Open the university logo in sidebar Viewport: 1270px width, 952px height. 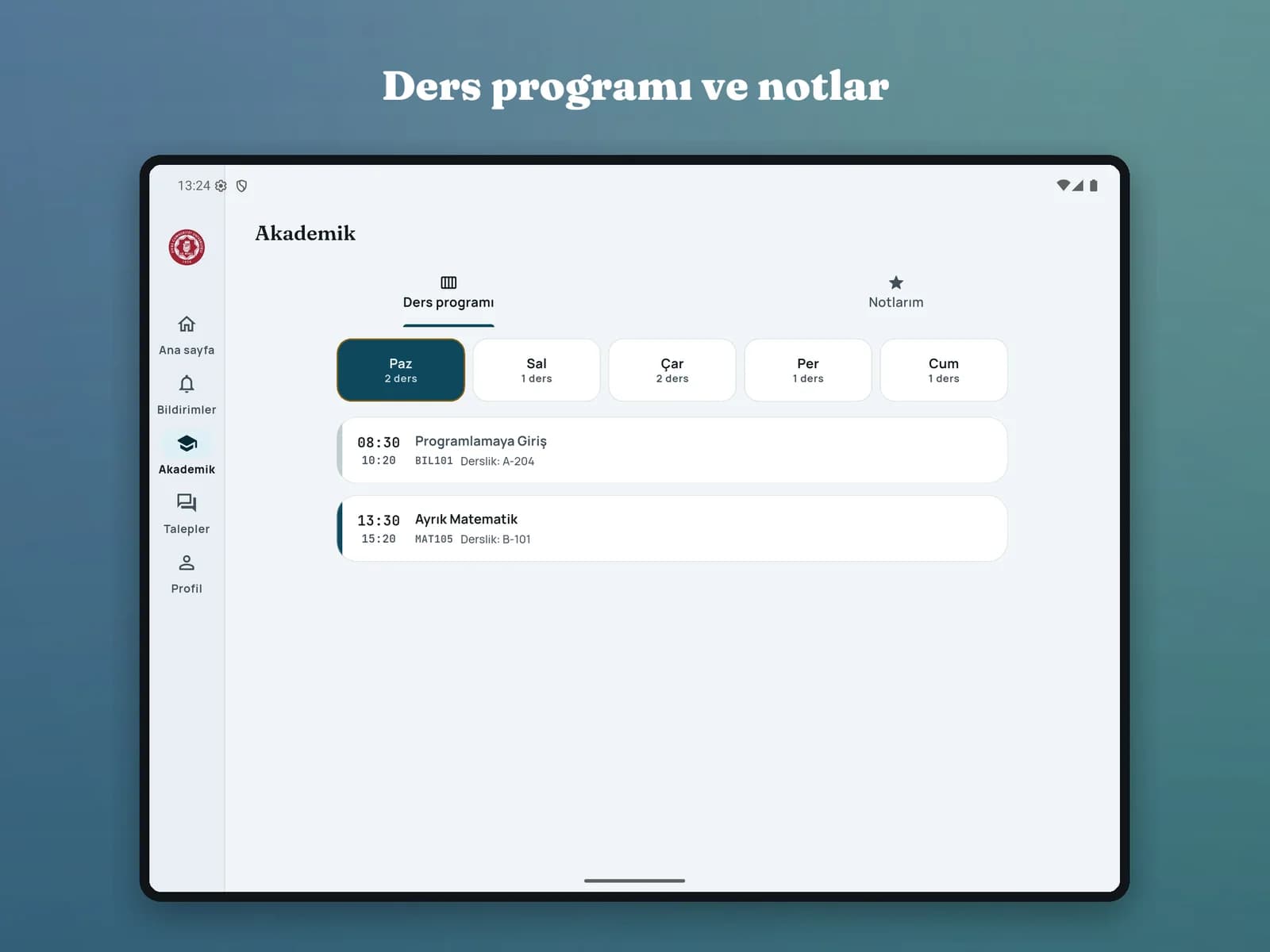coord(187,247)
